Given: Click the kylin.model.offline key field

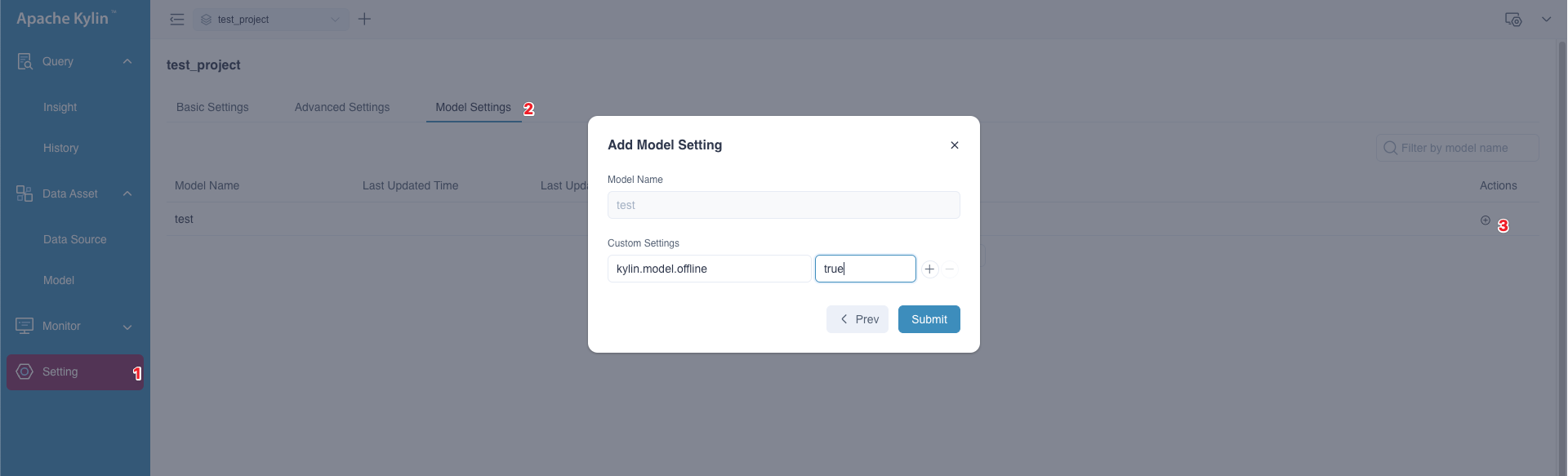Looking at the screenshot, I should pyautogui.click(x=709, y=269).
